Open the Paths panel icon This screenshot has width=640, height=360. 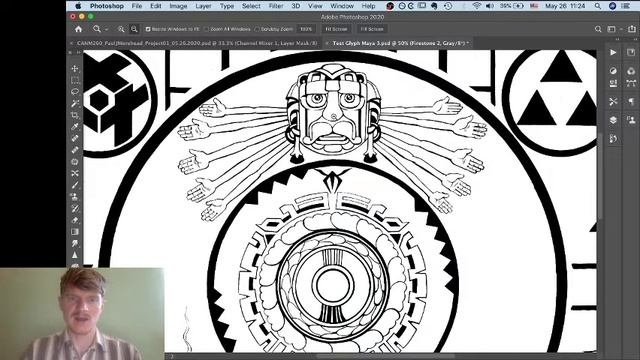click(x=631, y=83)
